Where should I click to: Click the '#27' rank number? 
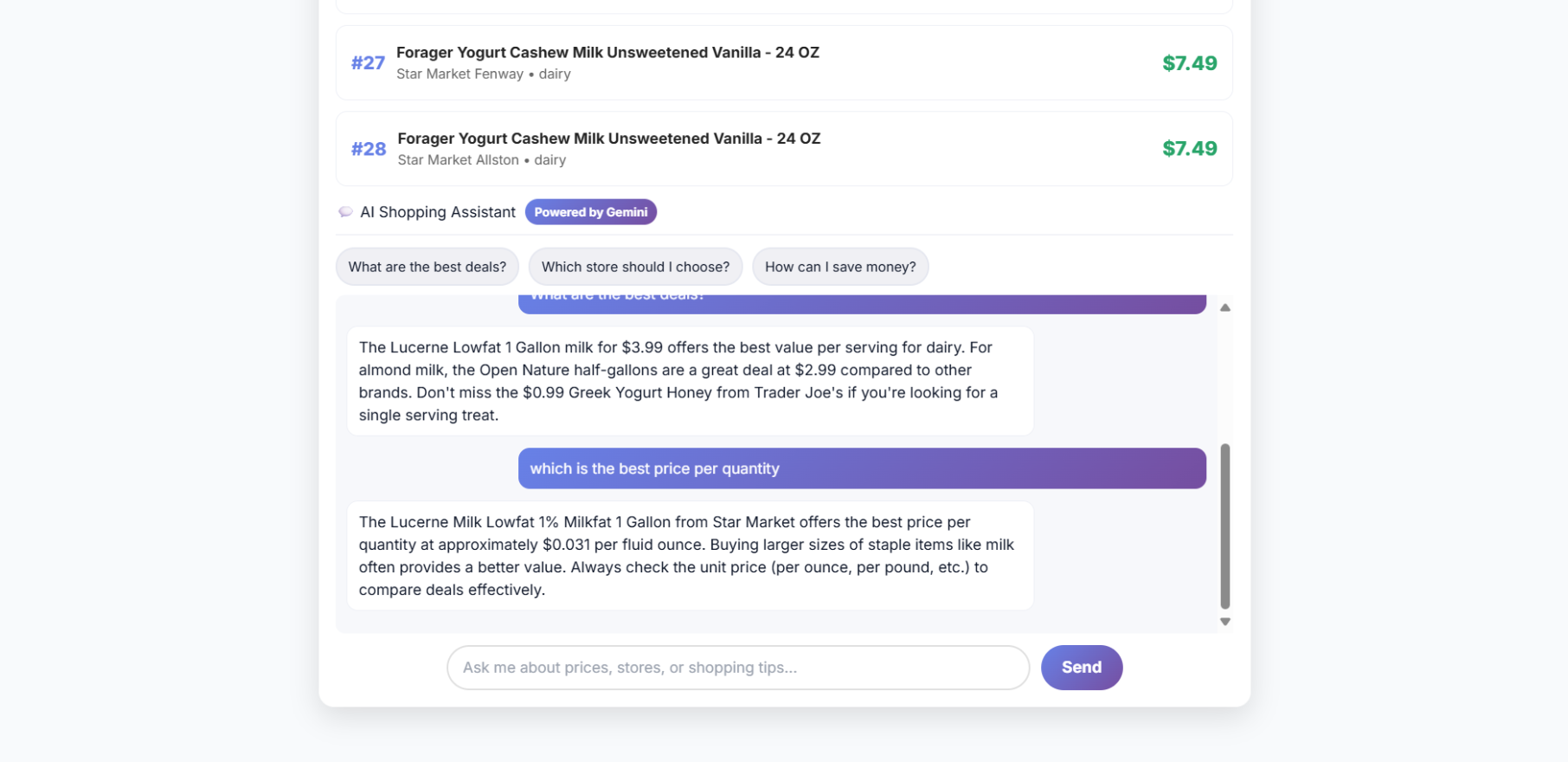click(x=368, y=63)
